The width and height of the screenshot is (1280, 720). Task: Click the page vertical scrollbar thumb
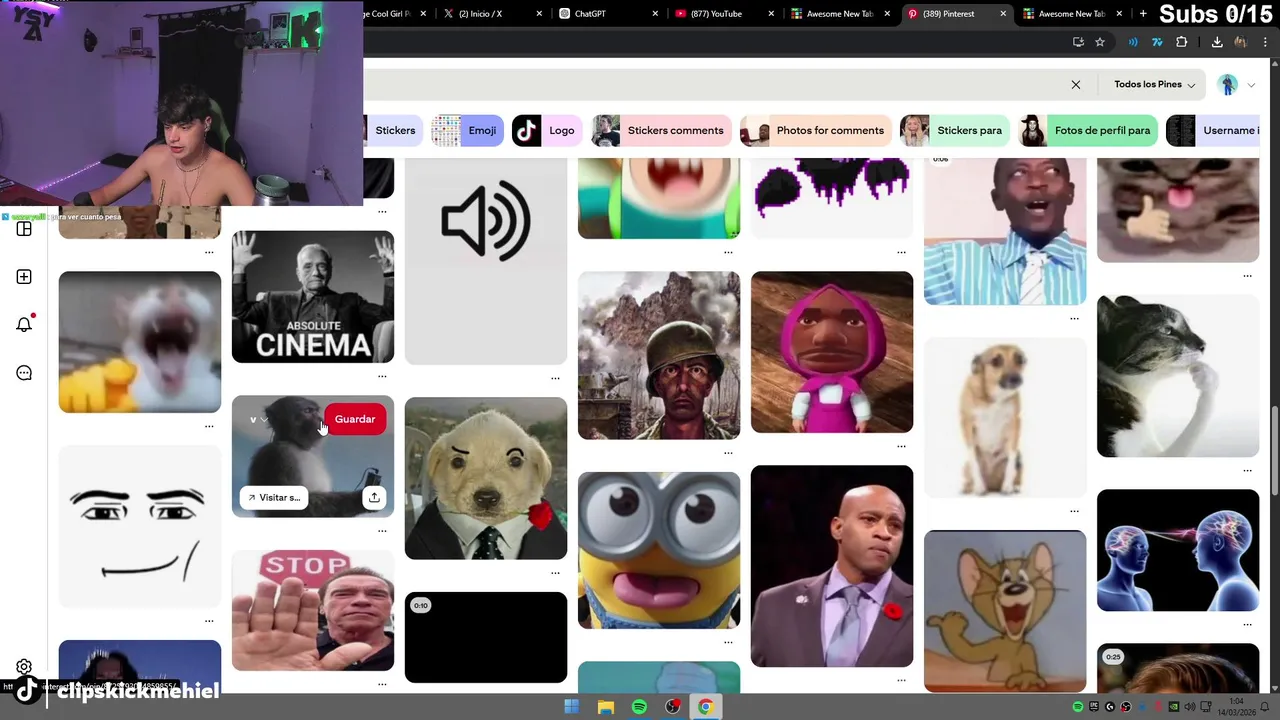1274,450
